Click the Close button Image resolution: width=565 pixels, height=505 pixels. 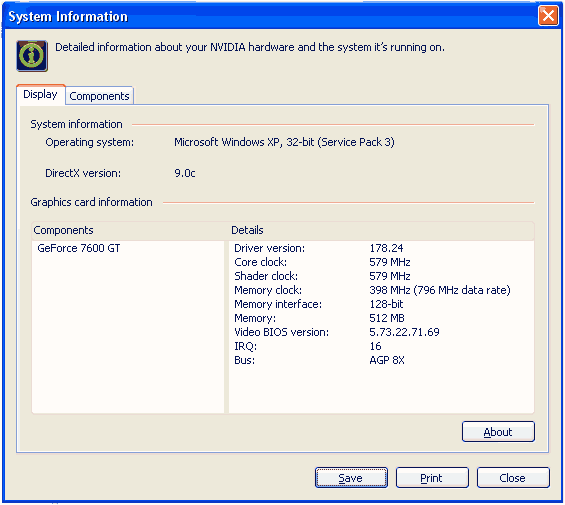513,478
